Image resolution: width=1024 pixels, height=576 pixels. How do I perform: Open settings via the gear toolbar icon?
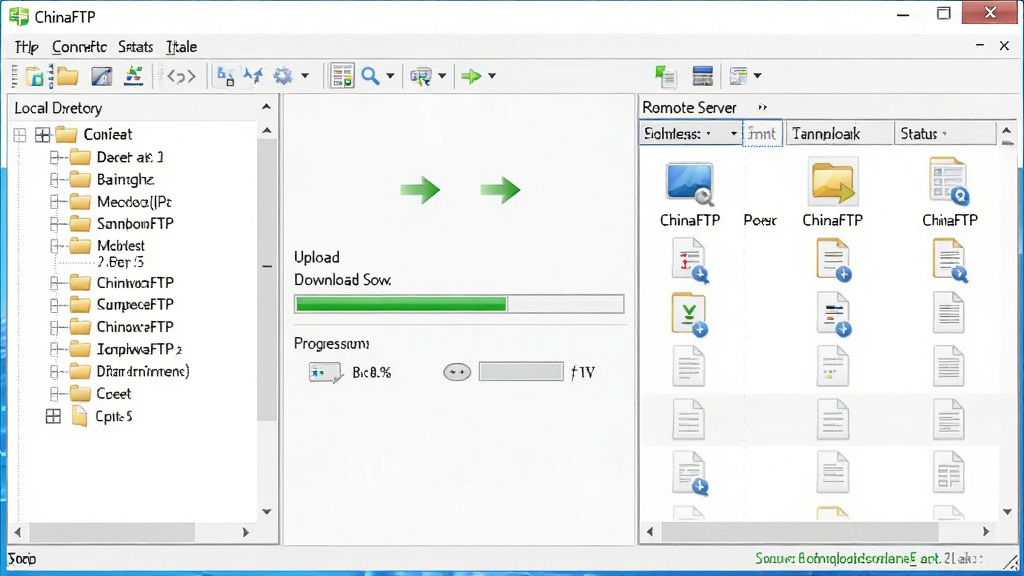pos(283,76)
